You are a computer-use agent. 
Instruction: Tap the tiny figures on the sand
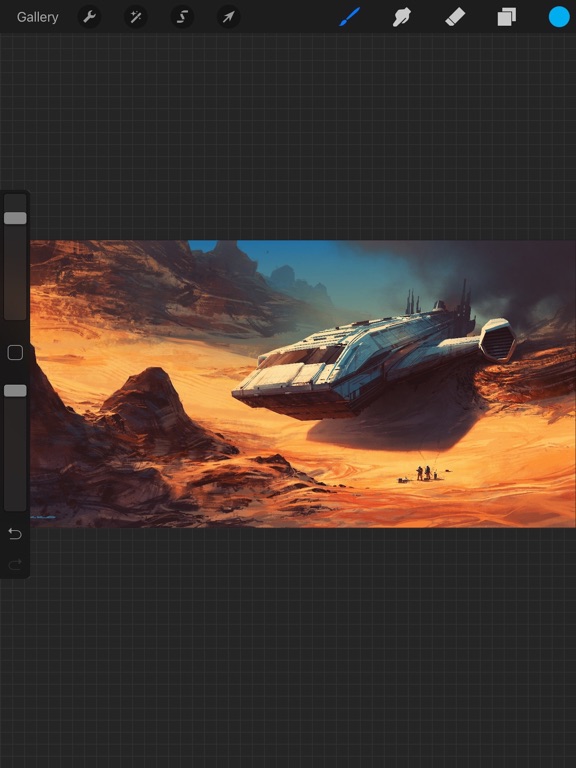(x=424, y=473)
